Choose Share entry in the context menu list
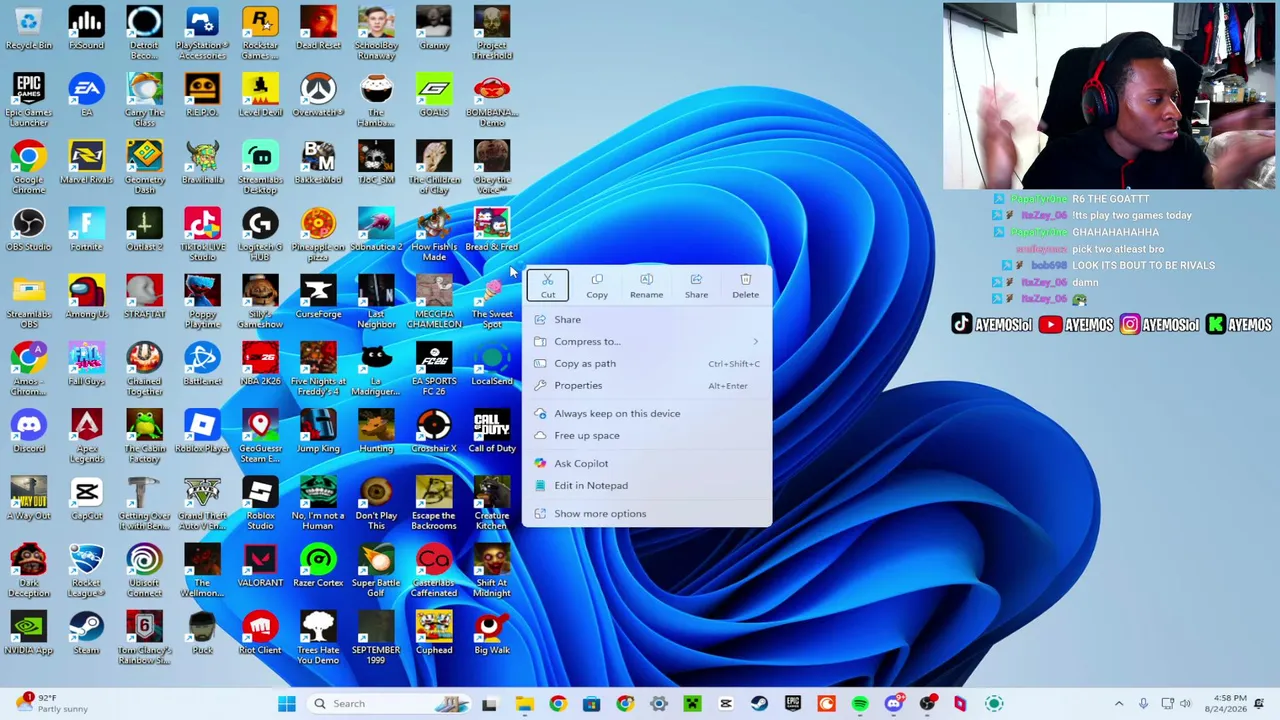The width and height of the screenshot is (1280, 720). click(648, 319)
